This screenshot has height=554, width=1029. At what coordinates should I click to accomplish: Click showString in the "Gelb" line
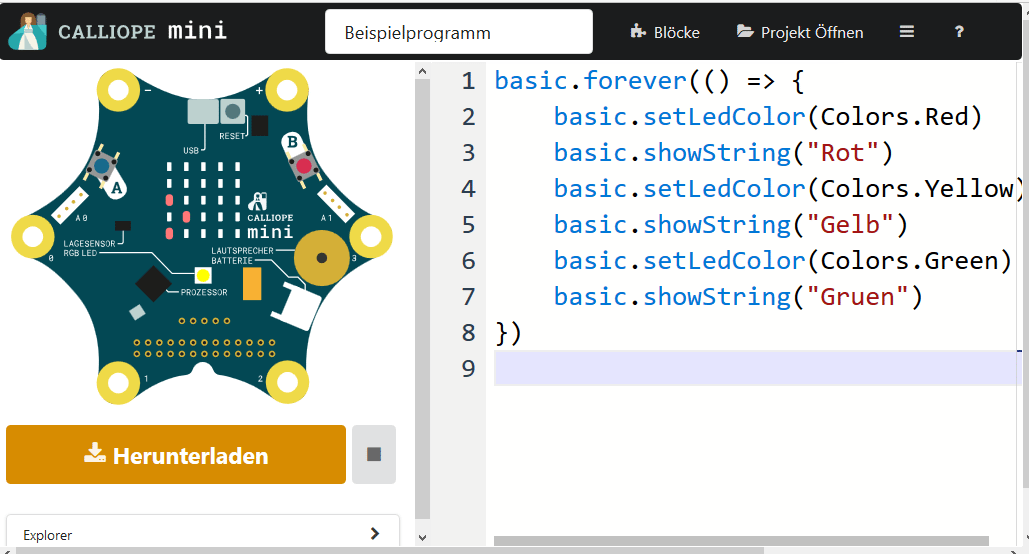[x=717, y=224]
